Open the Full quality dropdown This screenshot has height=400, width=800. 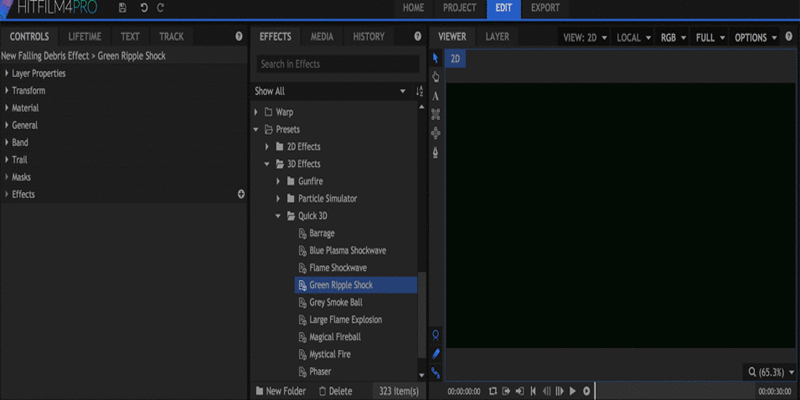point(710,37)
